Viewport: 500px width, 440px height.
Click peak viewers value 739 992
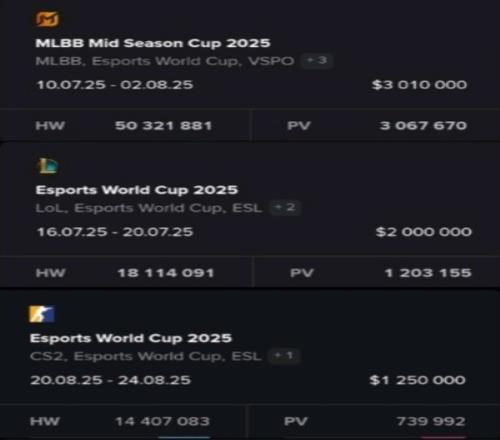pos(431,421)
